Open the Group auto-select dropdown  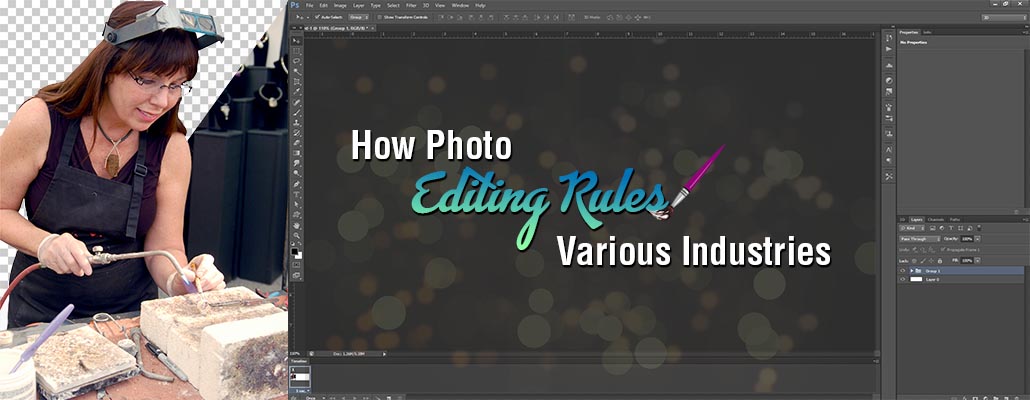pyautogui.click(x=359, y=17)
